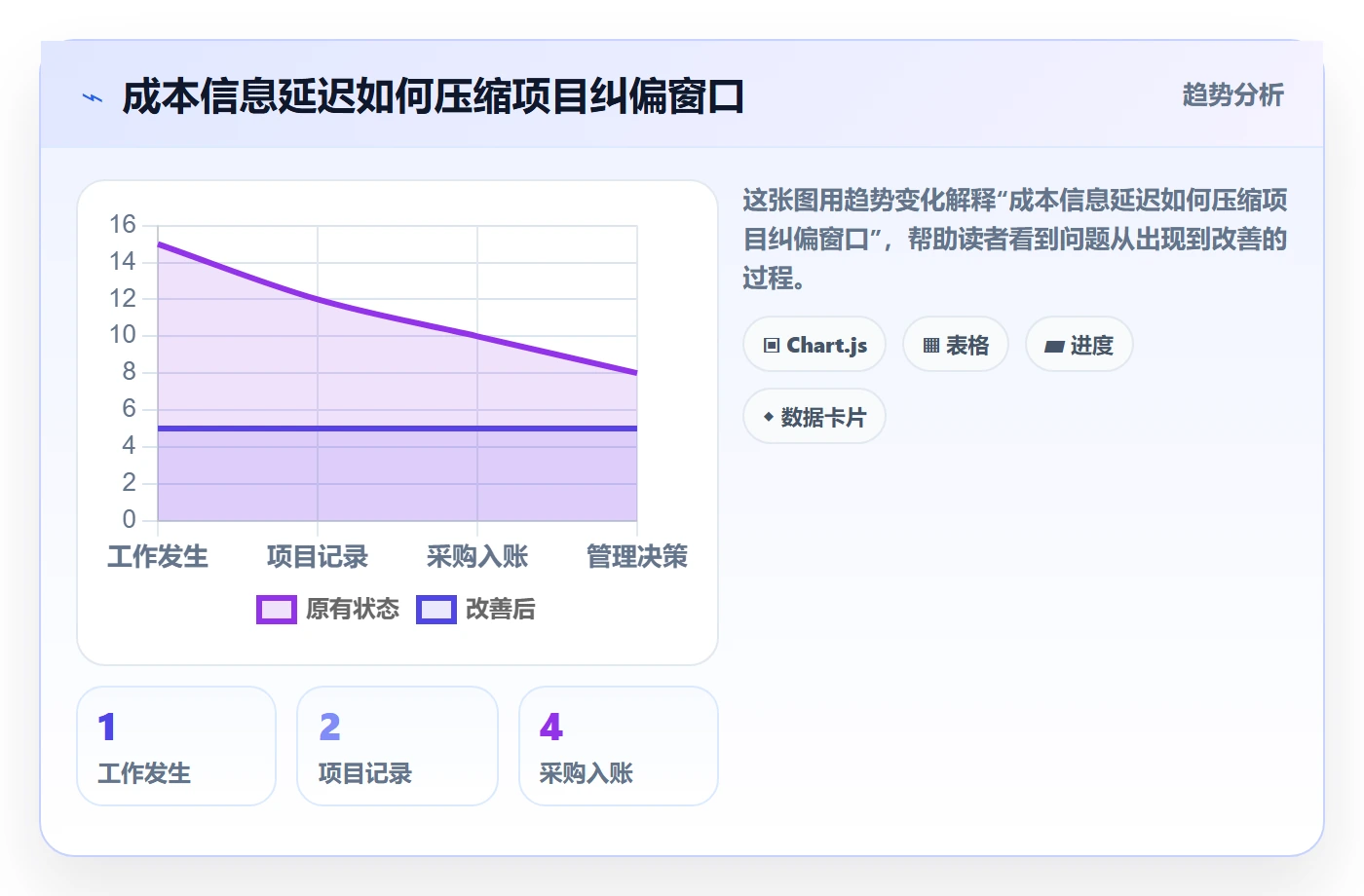This screenshot has height=896, width=1364.
Task: Select the 数据卡片 tag chip
Action: [x=815, y=417]
